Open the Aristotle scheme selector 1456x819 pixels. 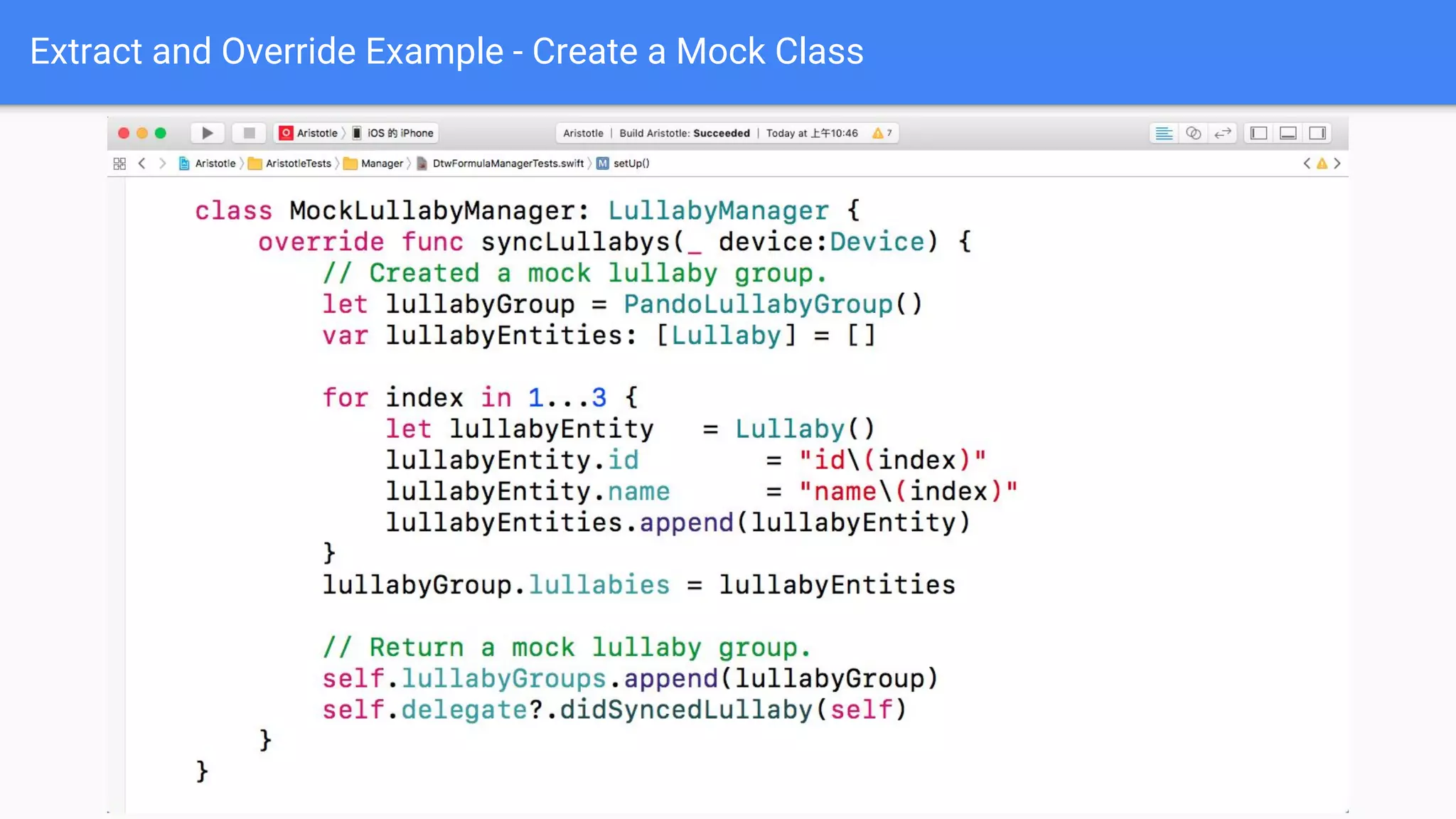point(309,133)
